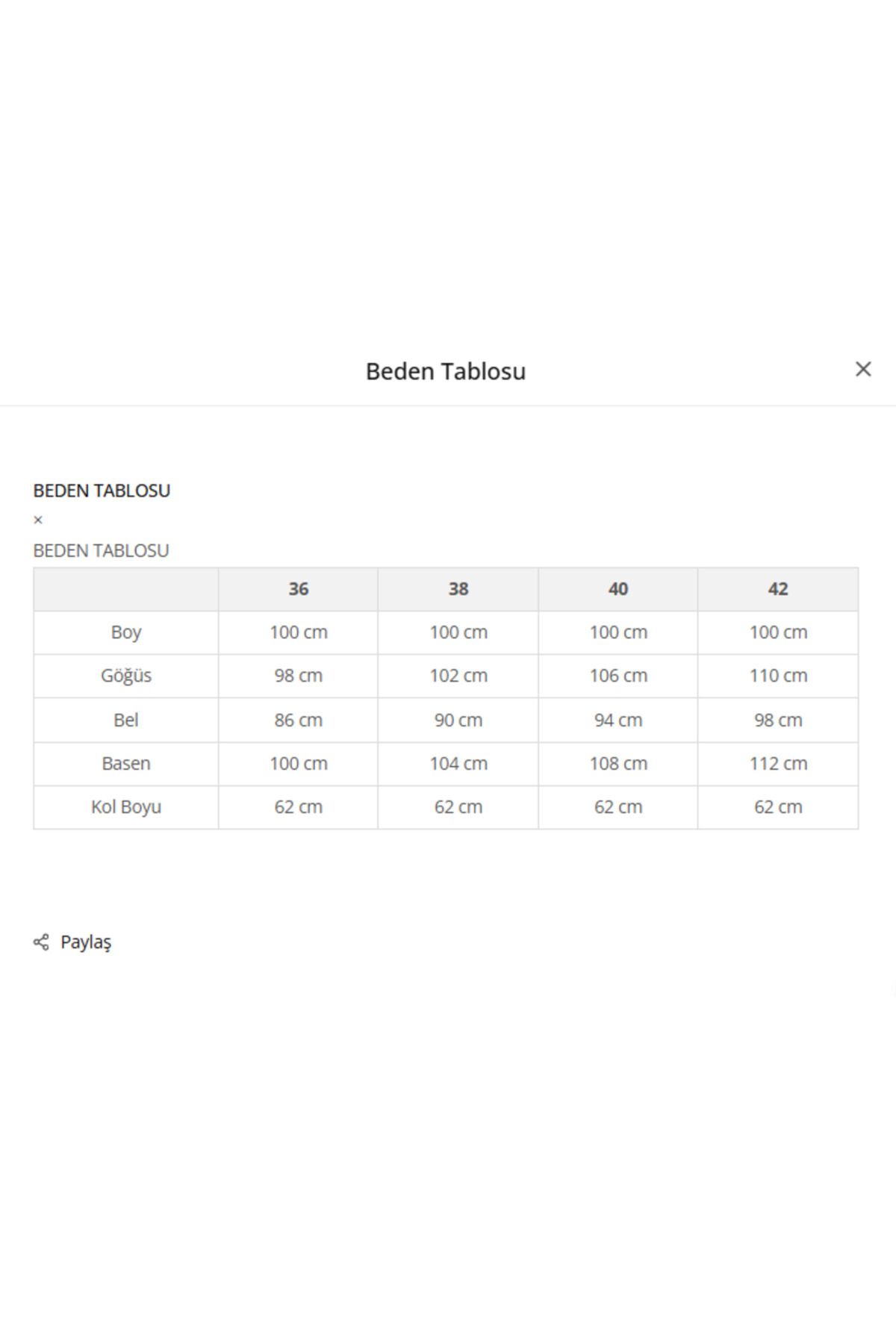Click the Göğüs row label
The image size is (896, 1344).
point(126,676)
